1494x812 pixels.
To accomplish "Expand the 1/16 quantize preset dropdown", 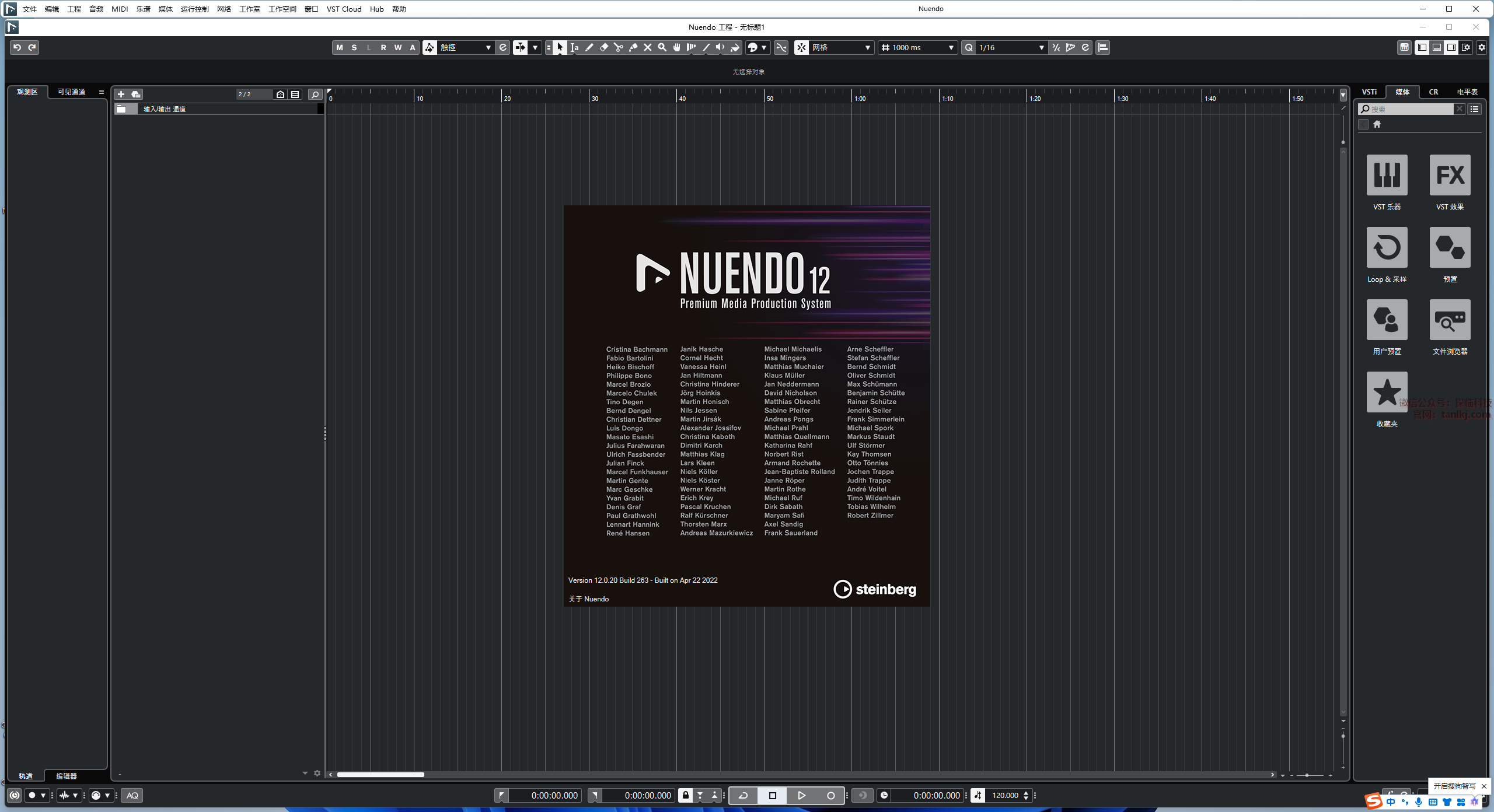I will pyautogui.click(x=1041, y=47).
